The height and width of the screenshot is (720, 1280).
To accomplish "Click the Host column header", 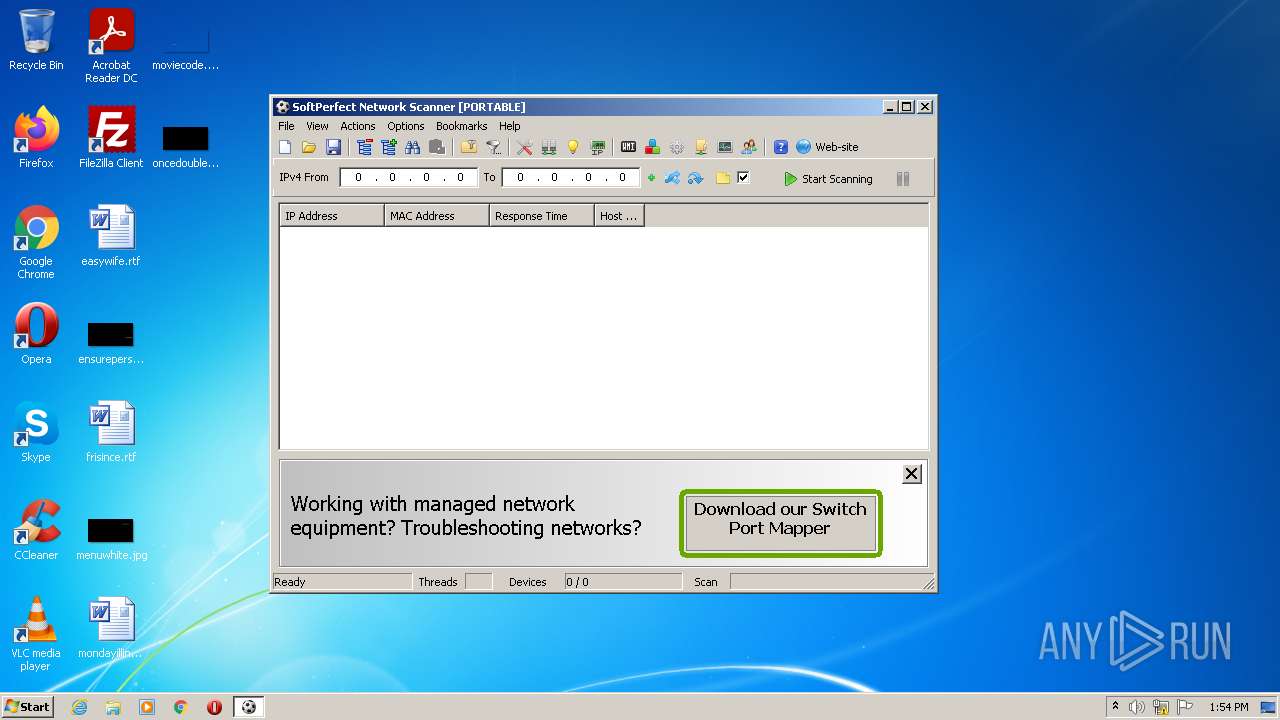I will coord(620,216).
